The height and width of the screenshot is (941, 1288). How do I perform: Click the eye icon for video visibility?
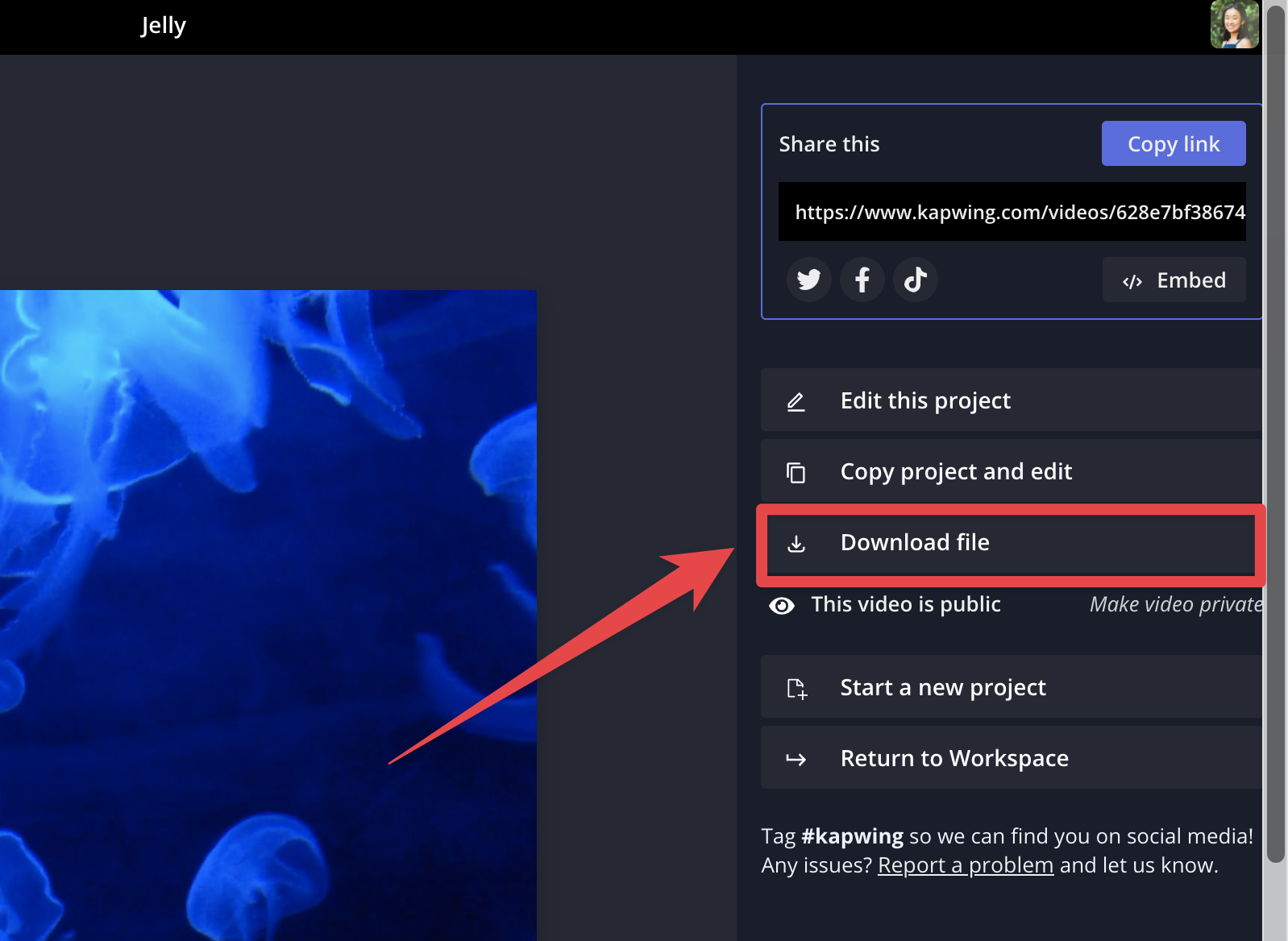coord(781,606)
